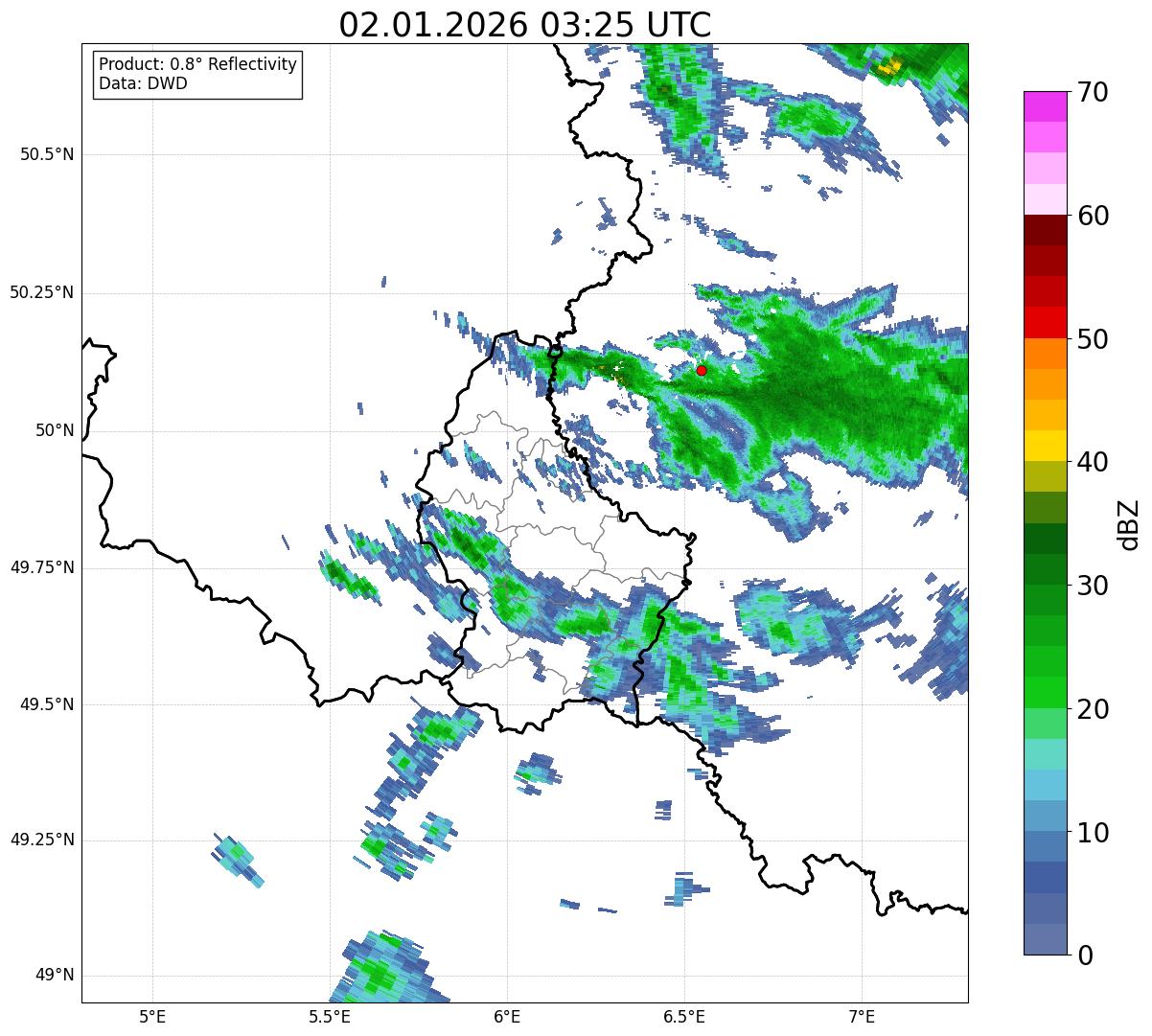Click the 5.5°E longitude label
Screen dimensions: 1152x1036
(330, 1016)
